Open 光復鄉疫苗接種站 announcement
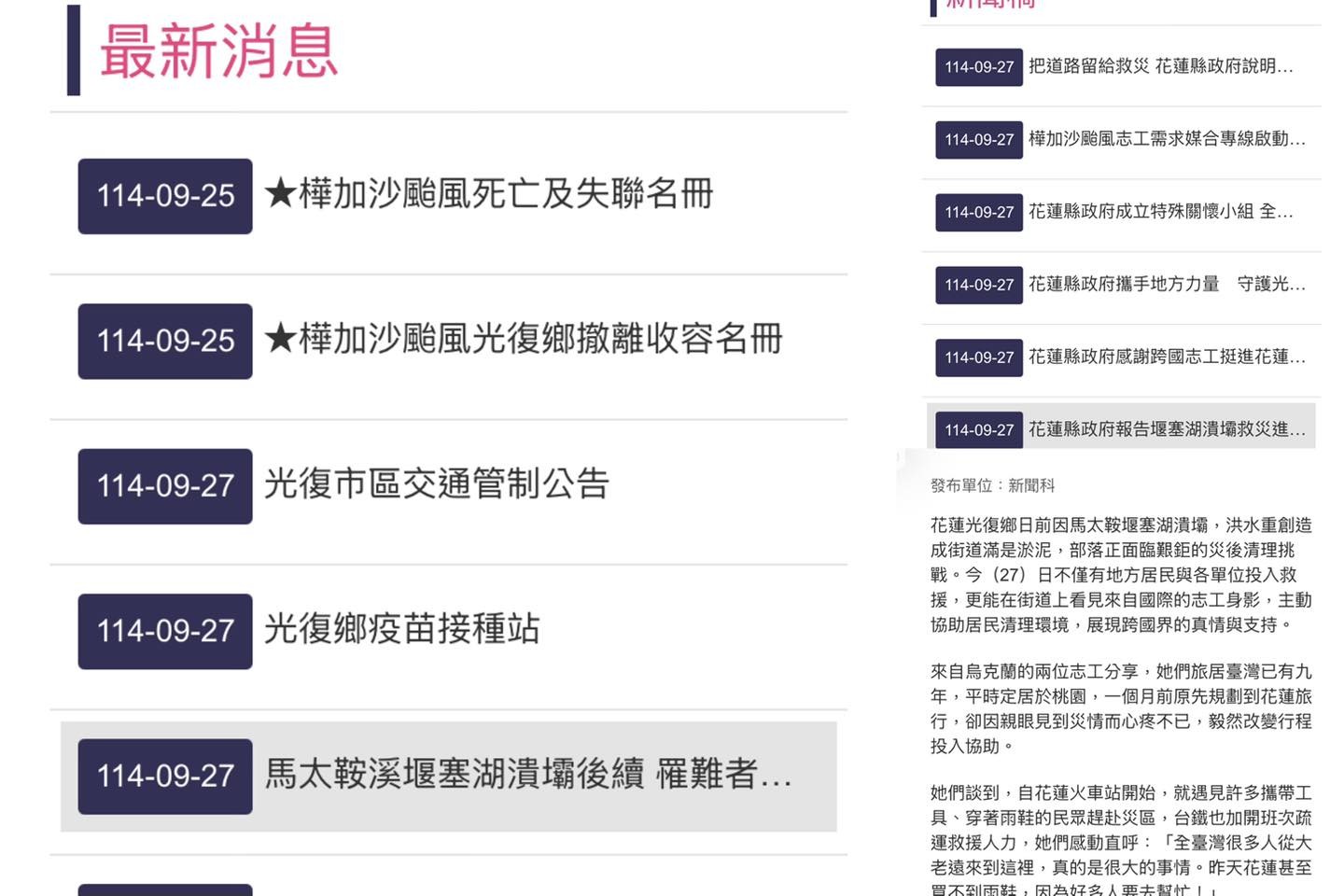Image resolution: width=1344 pixels, height=896 pixels. tap(402, 630)
